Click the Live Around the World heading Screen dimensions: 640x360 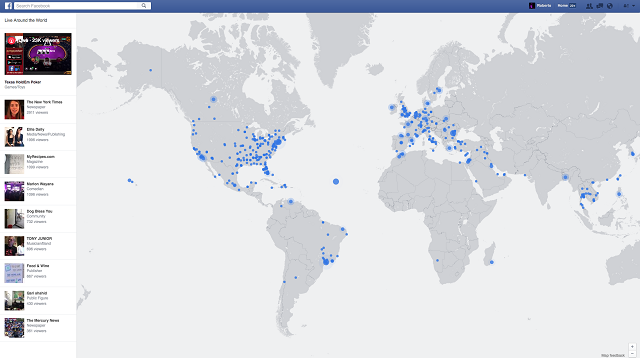tap(26, 20)
